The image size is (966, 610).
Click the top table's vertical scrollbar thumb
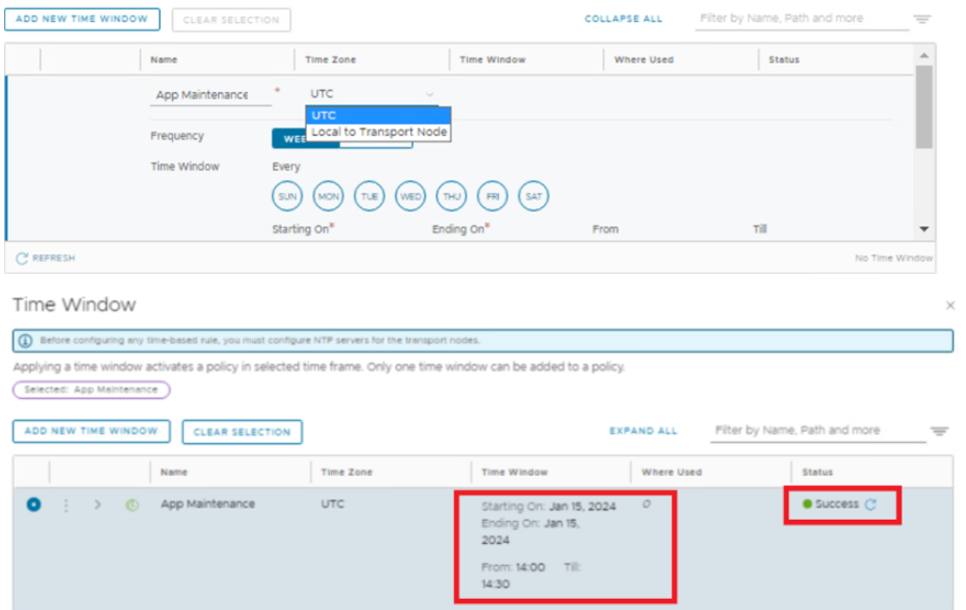[923, 105]
